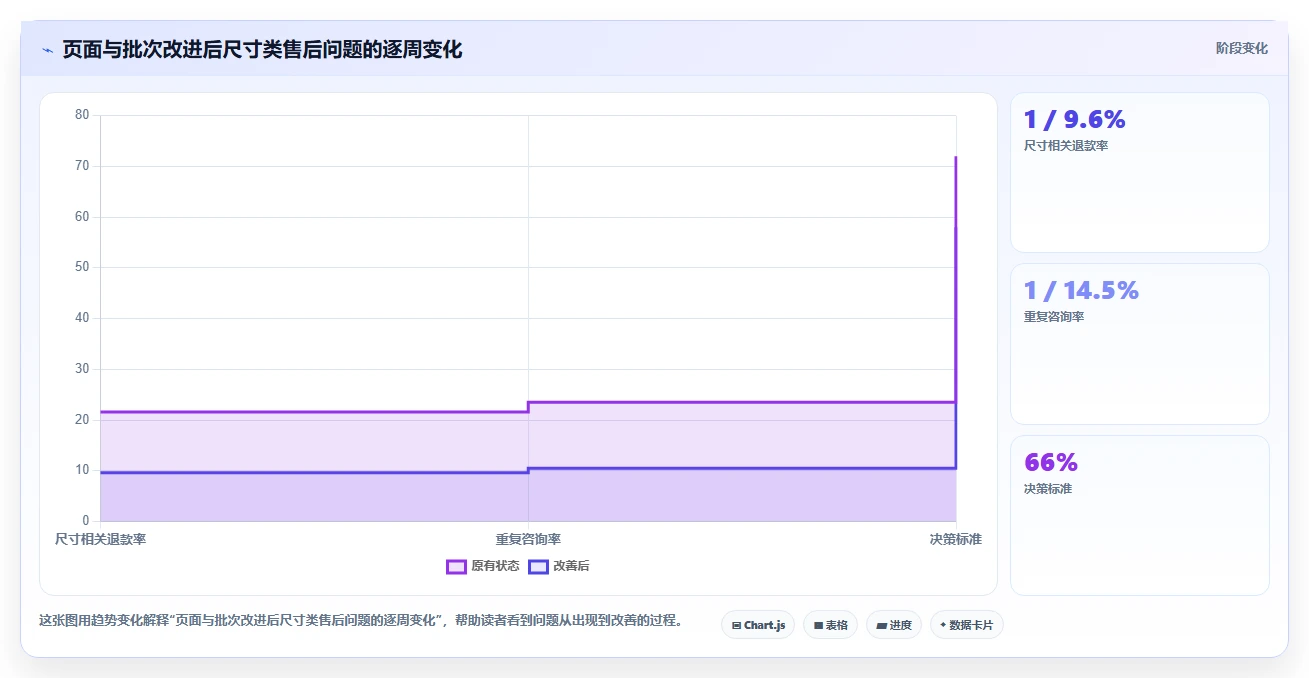Image resolution: width=1309 pixels, height=678 pixels.
Task: Open the 1 / 14.5% 重复咨询率 card
Action: (1139, 344)
